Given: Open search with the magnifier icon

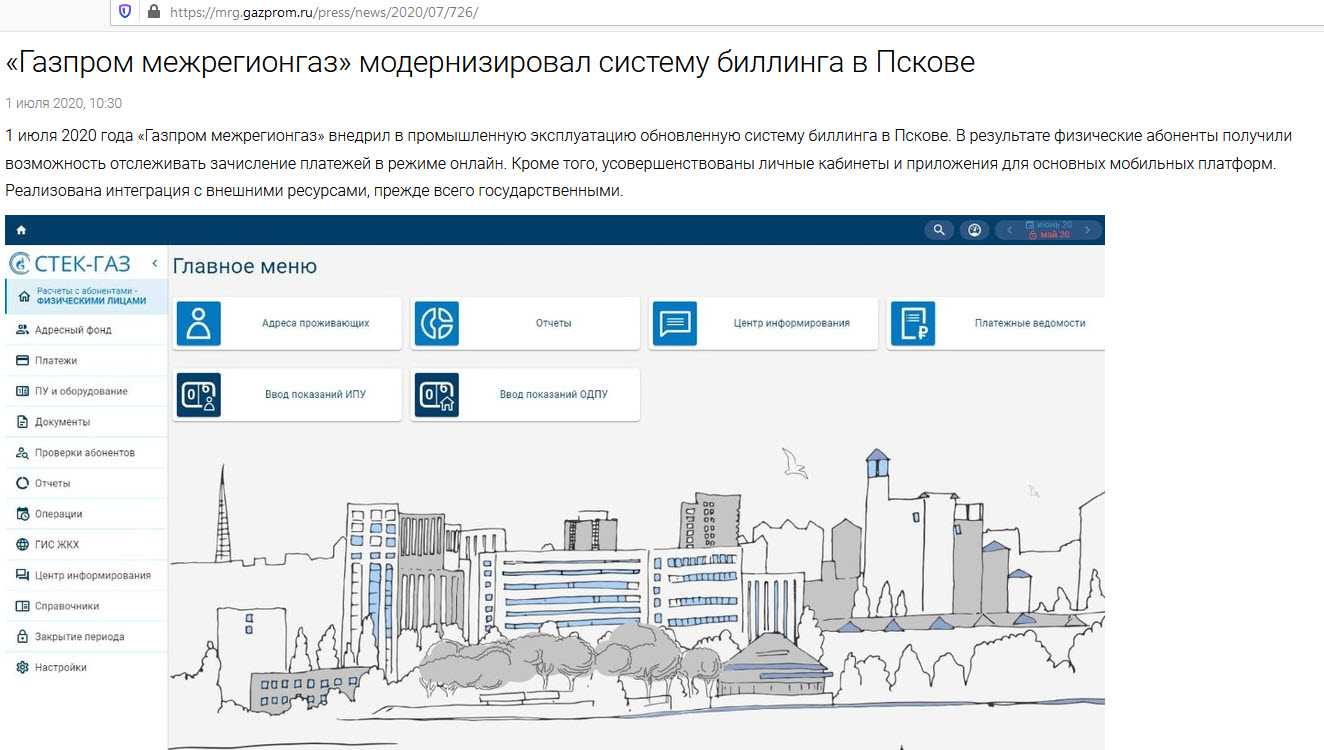Looking at the screenshot, I should click(x=939, y=230).
